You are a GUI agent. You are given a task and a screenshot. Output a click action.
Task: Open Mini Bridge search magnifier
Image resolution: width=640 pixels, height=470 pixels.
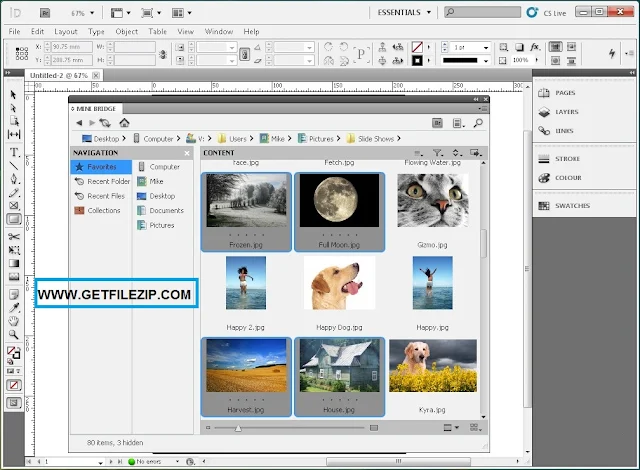coord(478,123)
